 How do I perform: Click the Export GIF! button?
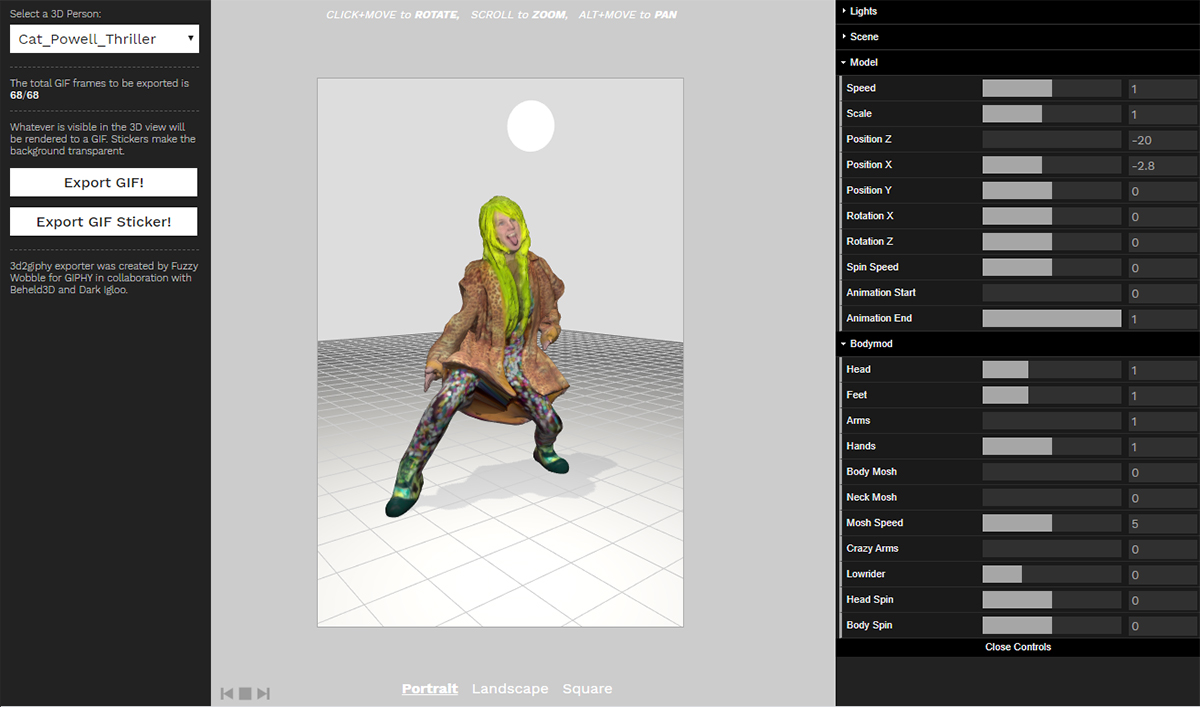pyautogui.click(x=104, y=182)
